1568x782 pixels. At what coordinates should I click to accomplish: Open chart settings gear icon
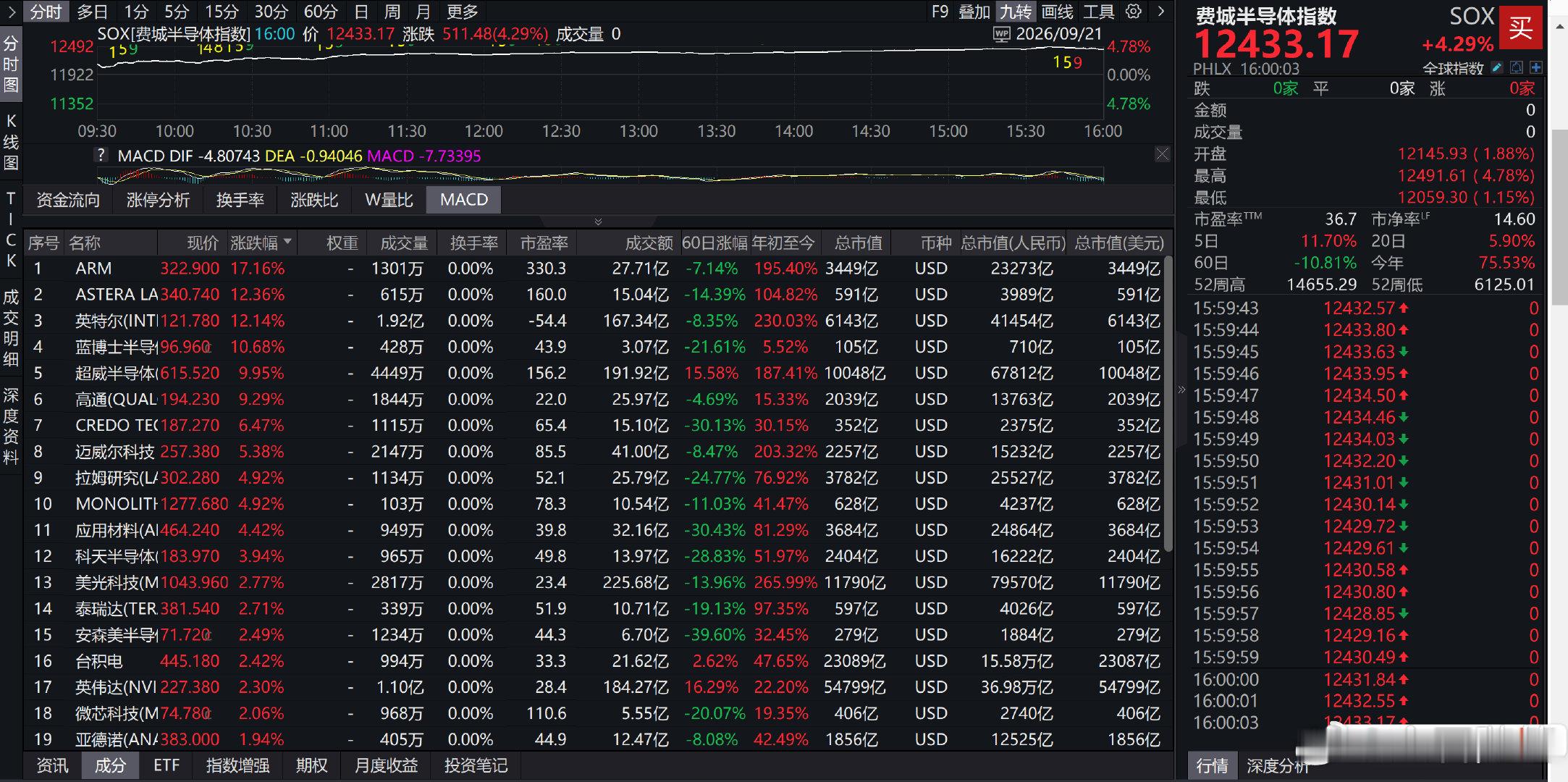pos(1134,12)
